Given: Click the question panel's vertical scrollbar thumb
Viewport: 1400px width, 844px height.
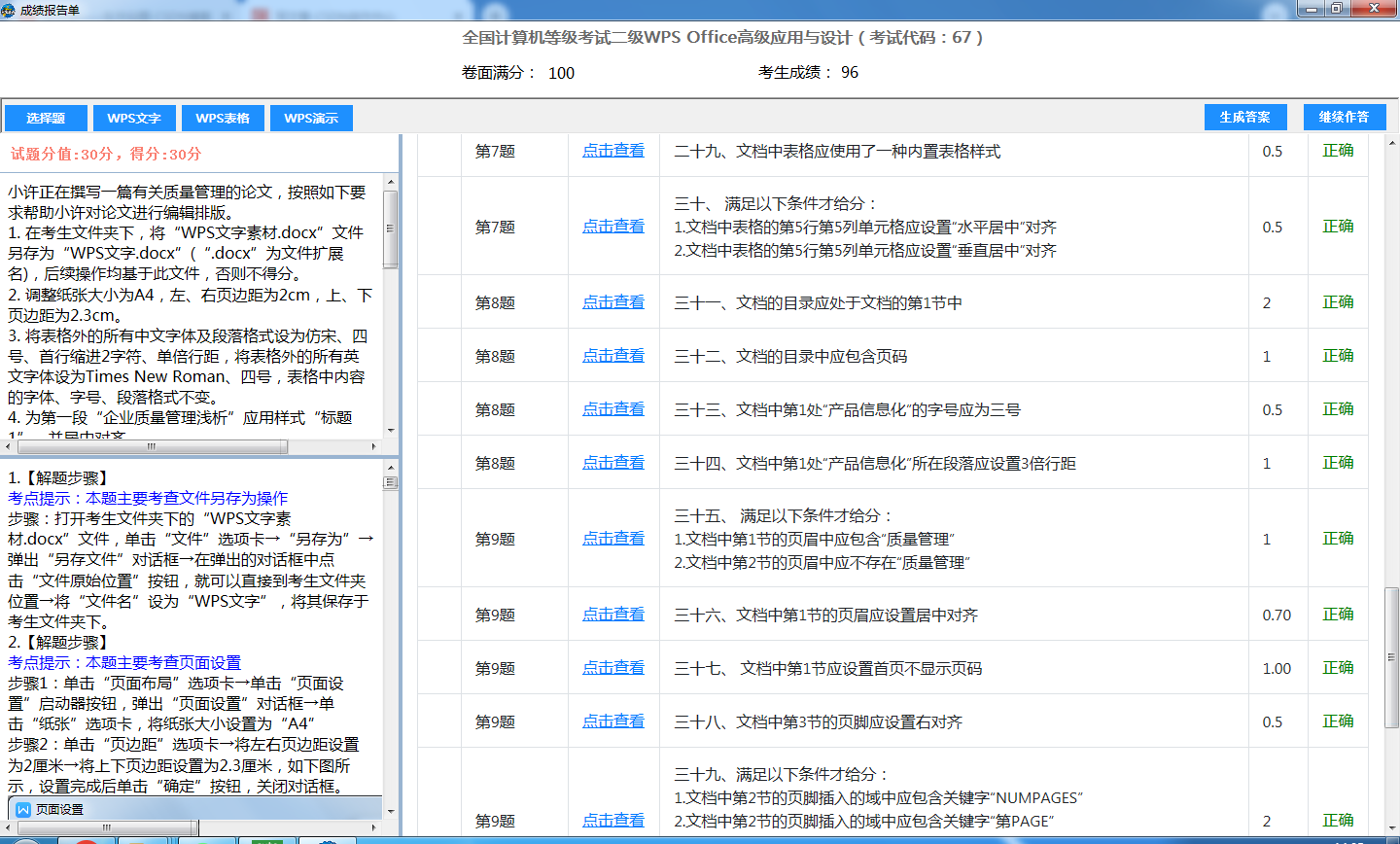Looking at the screenshot, I should pyautogui.click(x=391, y=229).
